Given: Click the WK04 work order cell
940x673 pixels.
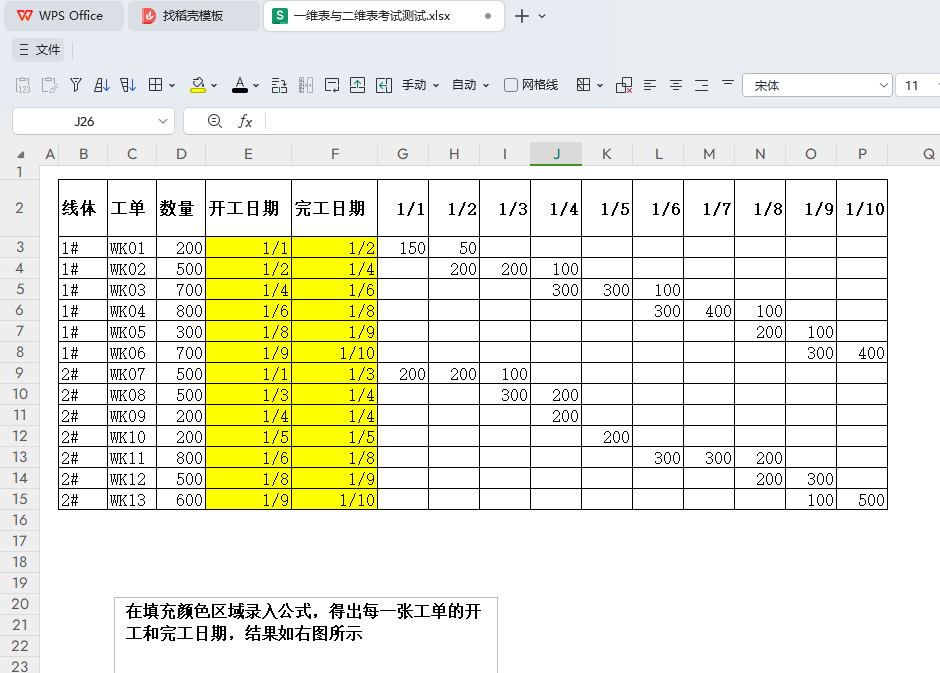Looking at the screenshot, I should coord(132,310).
